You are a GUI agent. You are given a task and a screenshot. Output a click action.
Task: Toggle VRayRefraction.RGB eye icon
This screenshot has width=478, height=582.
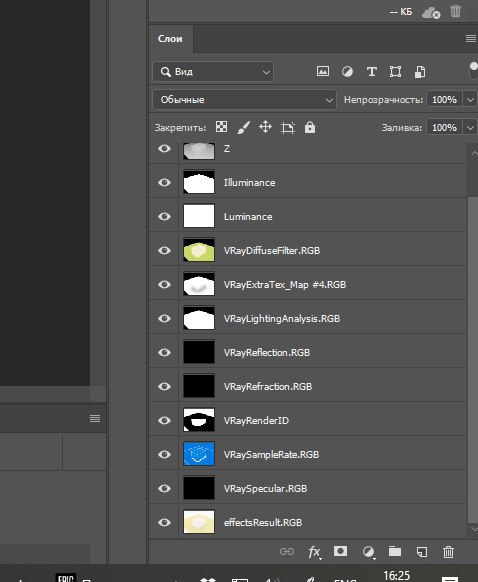point(164,386)
